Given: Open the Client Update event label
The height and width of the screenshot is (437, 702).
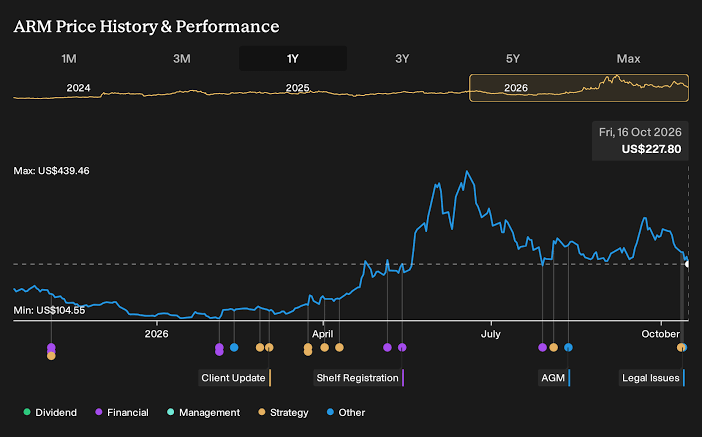Looking at the screenshot, I should coord(235,378).
